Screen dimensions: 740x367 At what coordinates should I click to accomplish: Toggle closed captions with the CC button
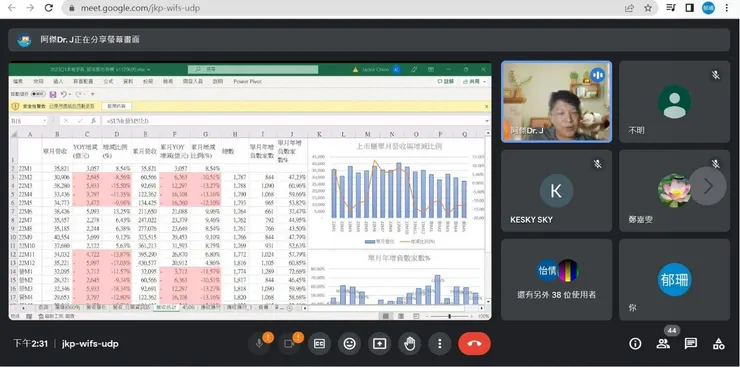pos(320,344)
